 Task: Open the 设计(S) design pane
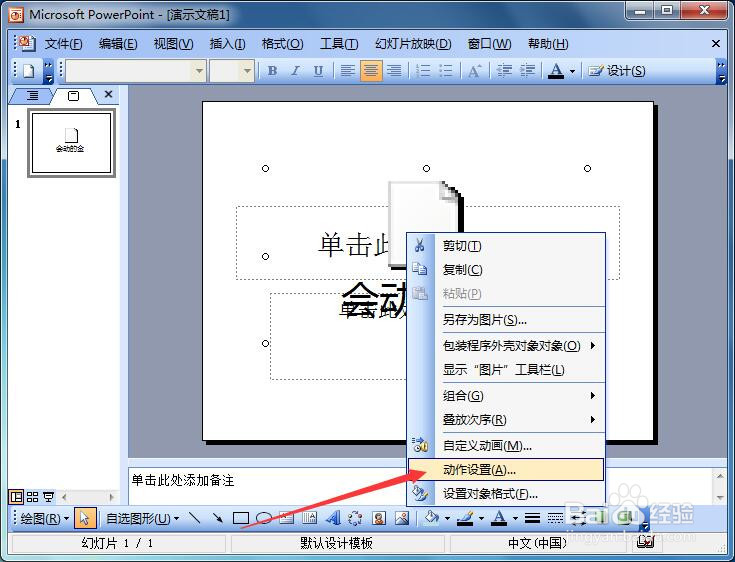coord(617,71)
